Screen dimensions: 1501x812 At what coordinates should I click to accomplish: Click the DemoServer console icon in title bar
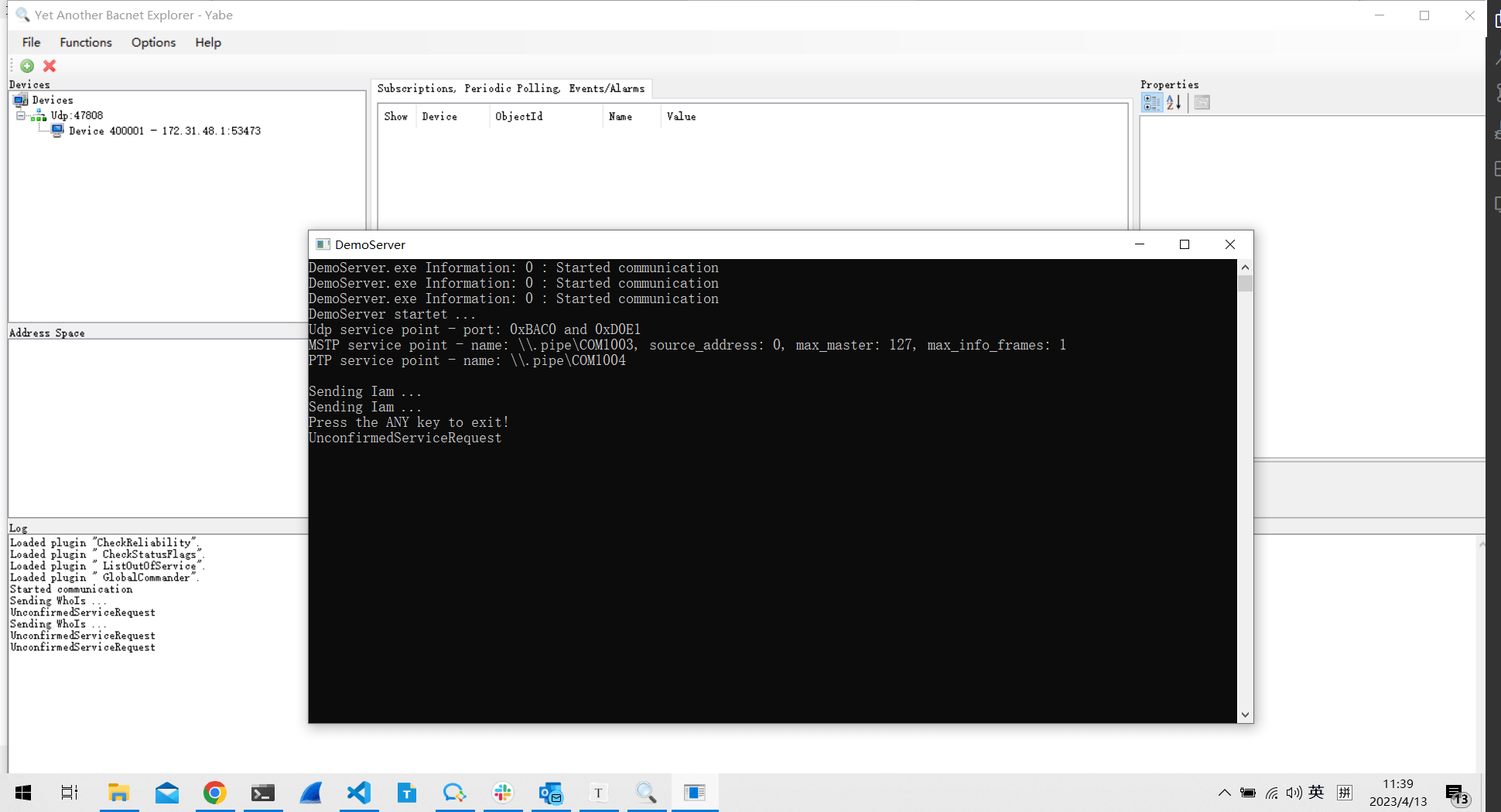323,244
